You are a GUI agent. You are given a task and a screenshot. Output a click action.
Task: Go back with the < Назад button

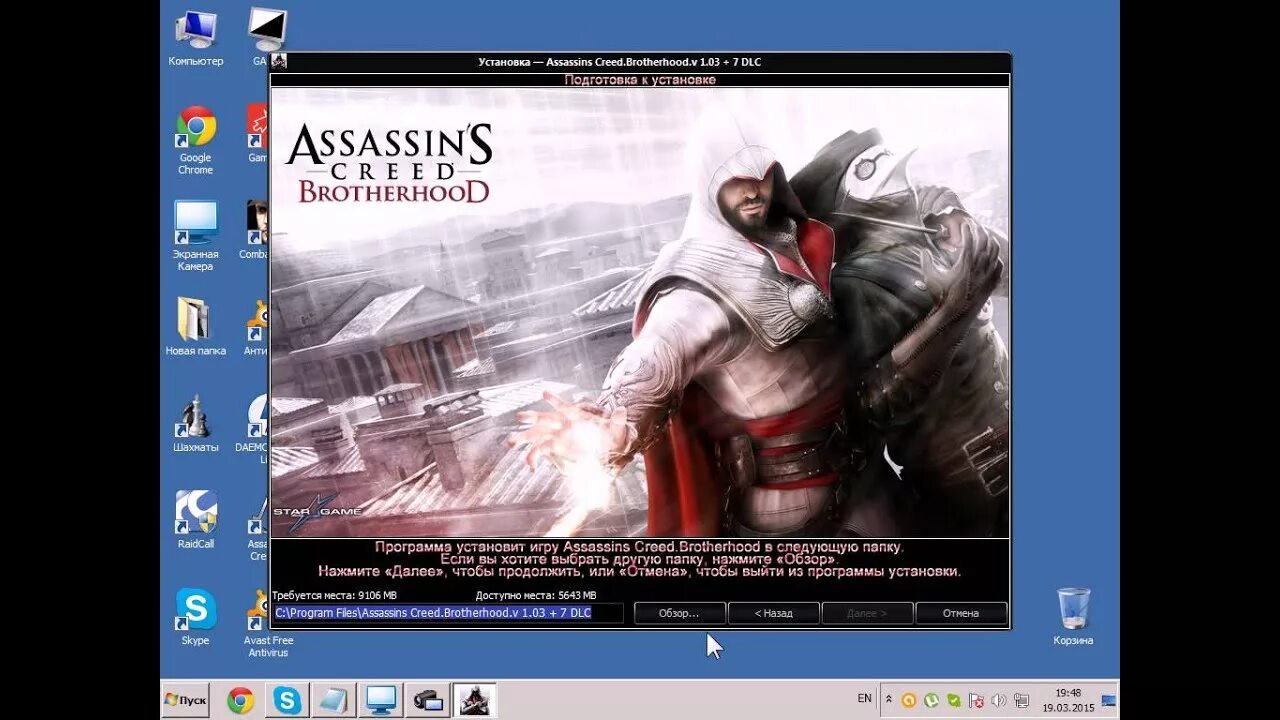pos(773,613)
